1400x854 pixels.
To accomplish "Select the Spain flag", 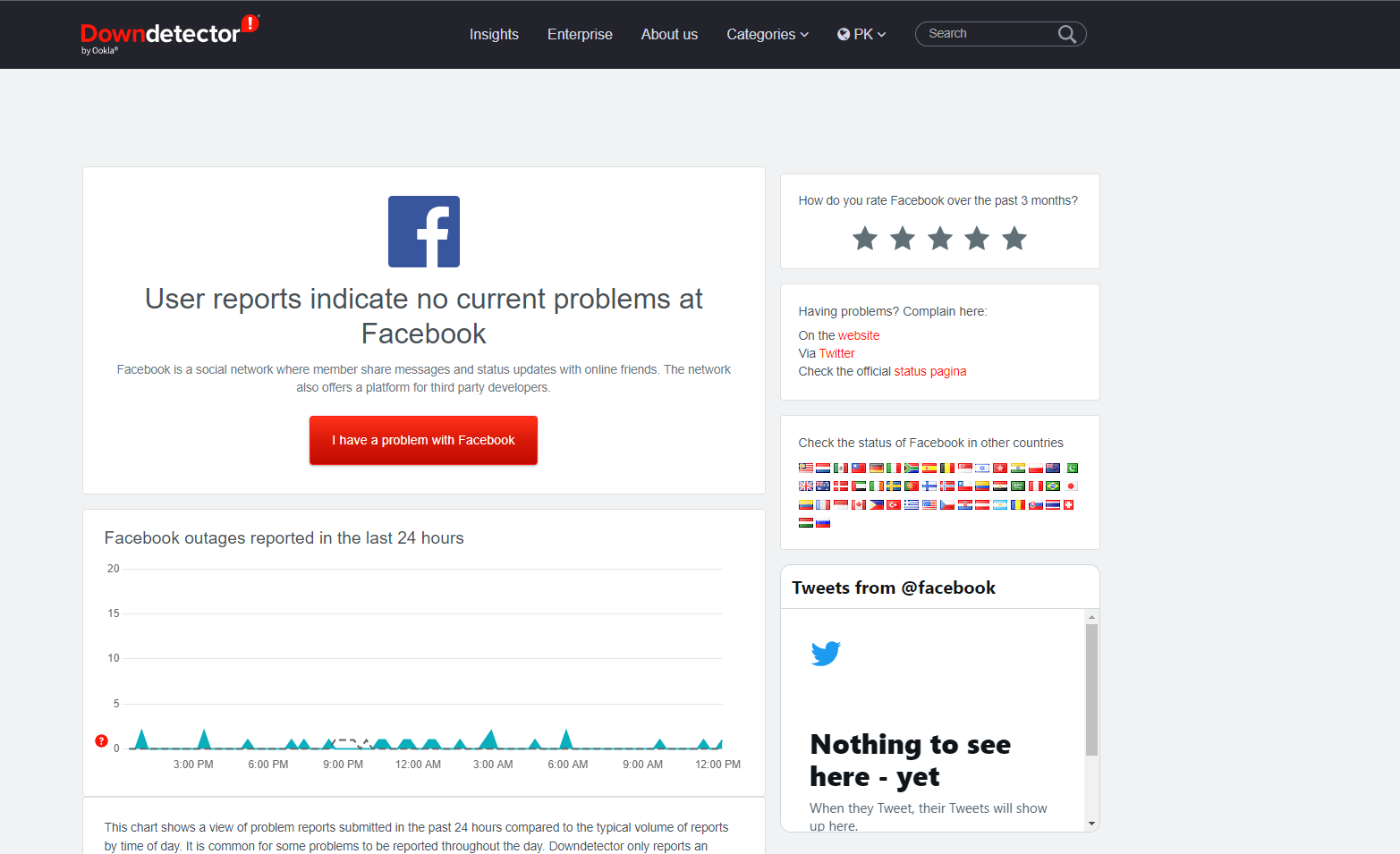I will [x=929, y=469].
